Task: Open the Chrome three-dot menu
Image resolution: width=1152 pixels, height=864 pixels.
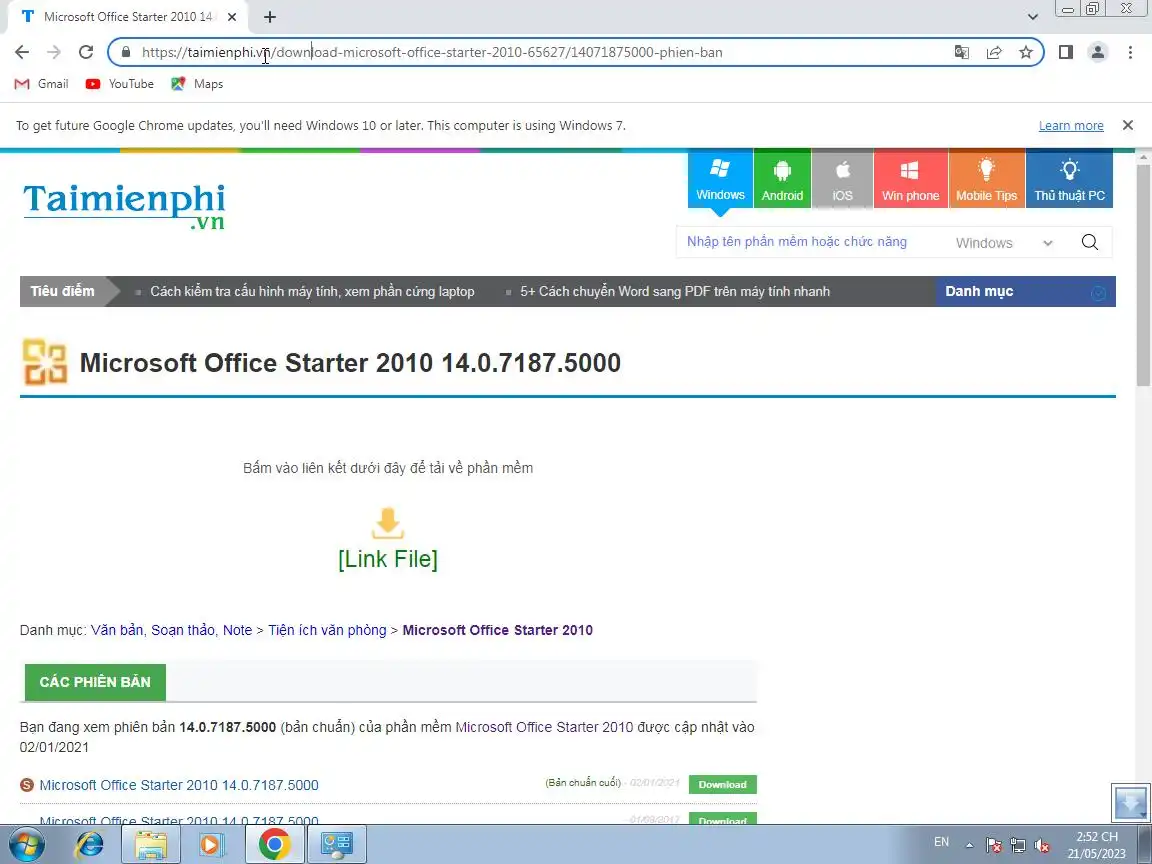Action: click(x=1130, y=52)
